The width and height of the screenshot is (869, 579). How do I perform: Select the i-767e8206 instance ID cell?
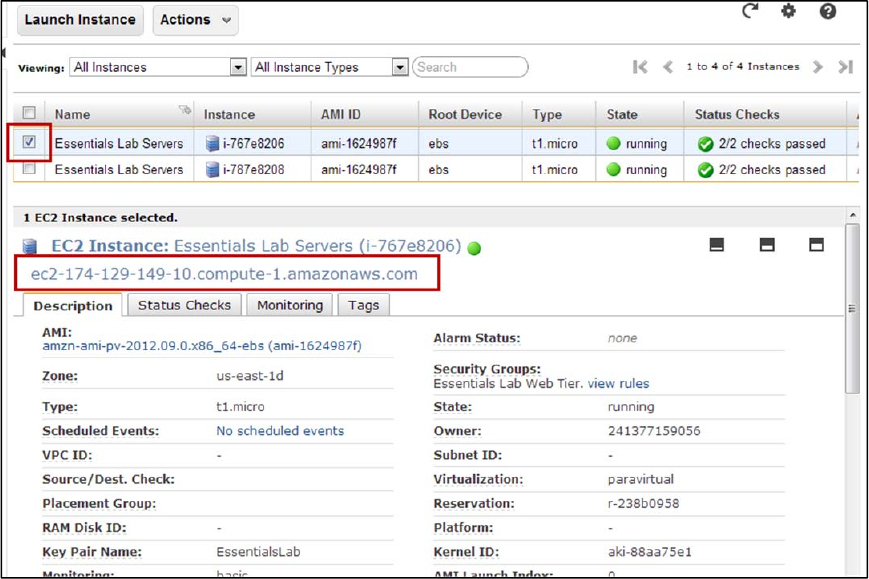253,144
